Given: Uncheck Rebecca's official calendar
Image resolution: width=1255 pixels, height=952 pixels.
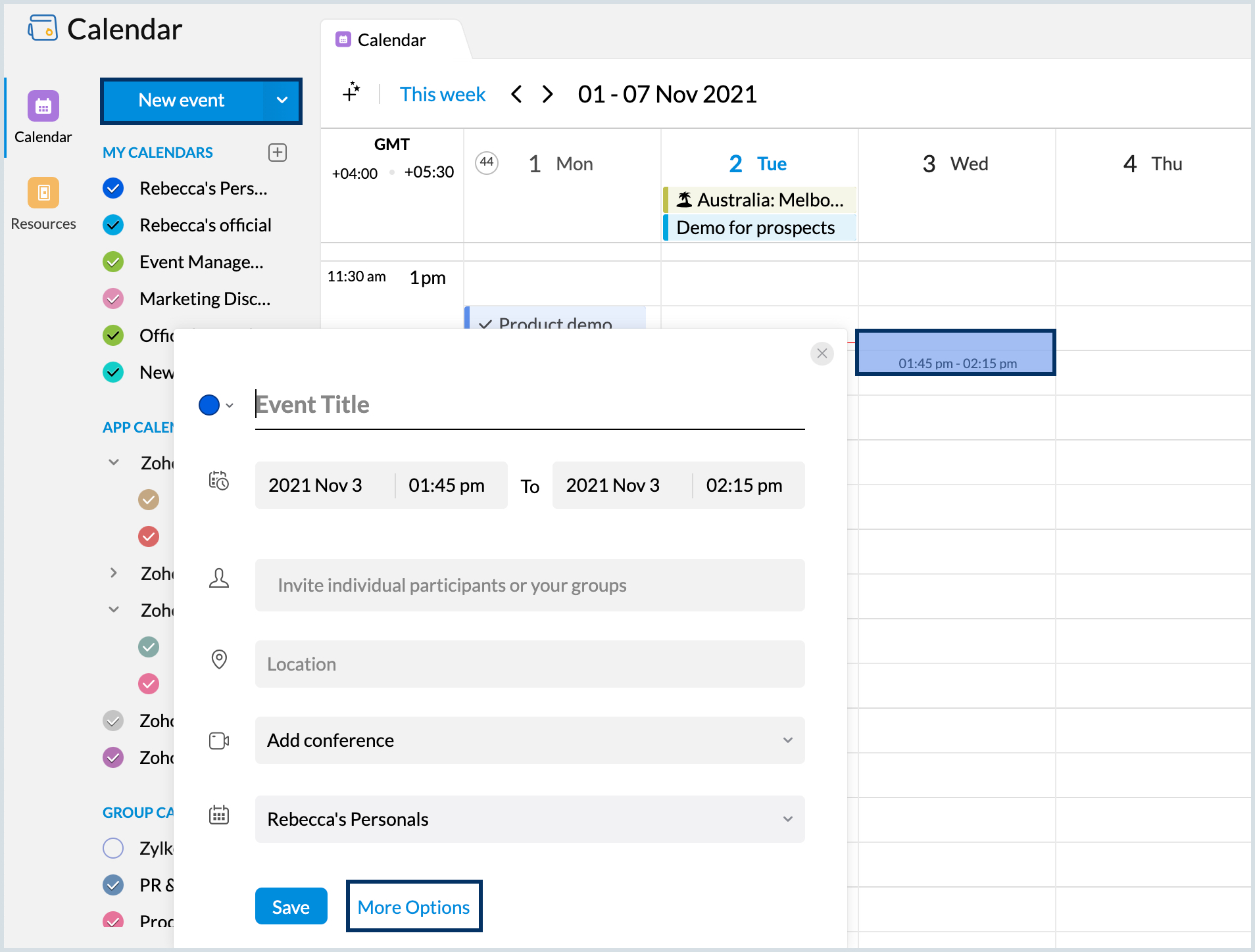Looking at the screenshot, I should click(114, 226).
